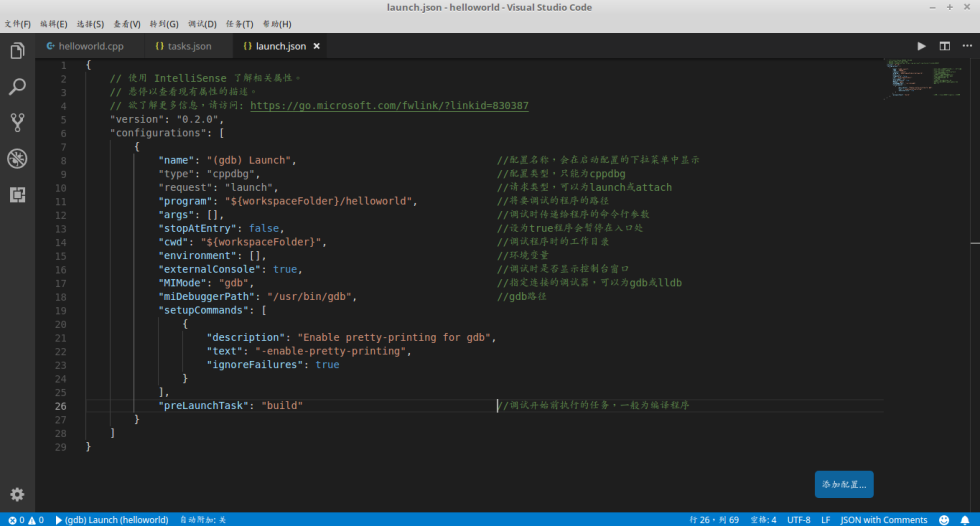
Task: Open the 查看(V) menu
Action: (x=127, y=24)
